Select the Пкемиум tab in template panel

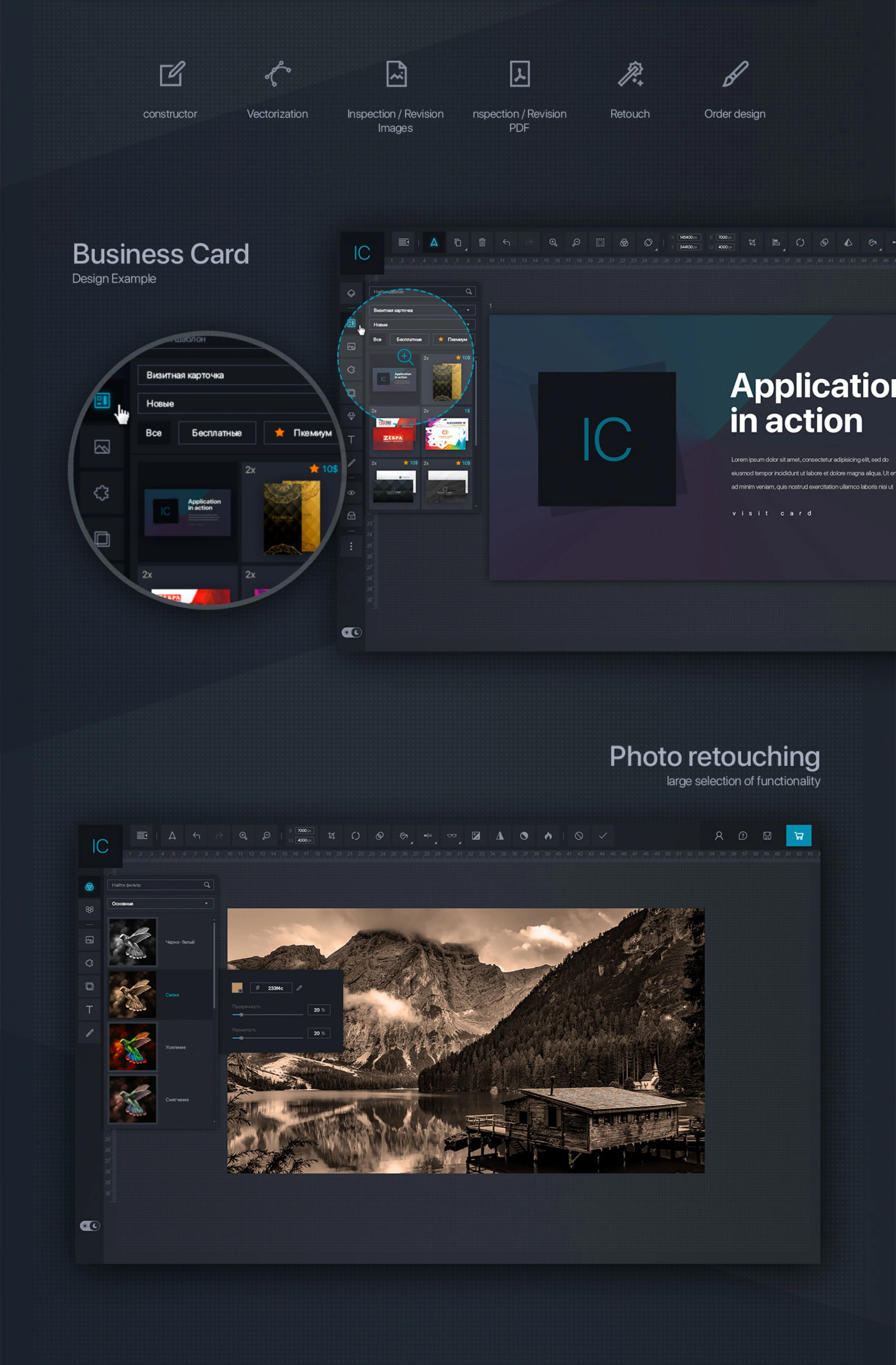tap(453, 340)
